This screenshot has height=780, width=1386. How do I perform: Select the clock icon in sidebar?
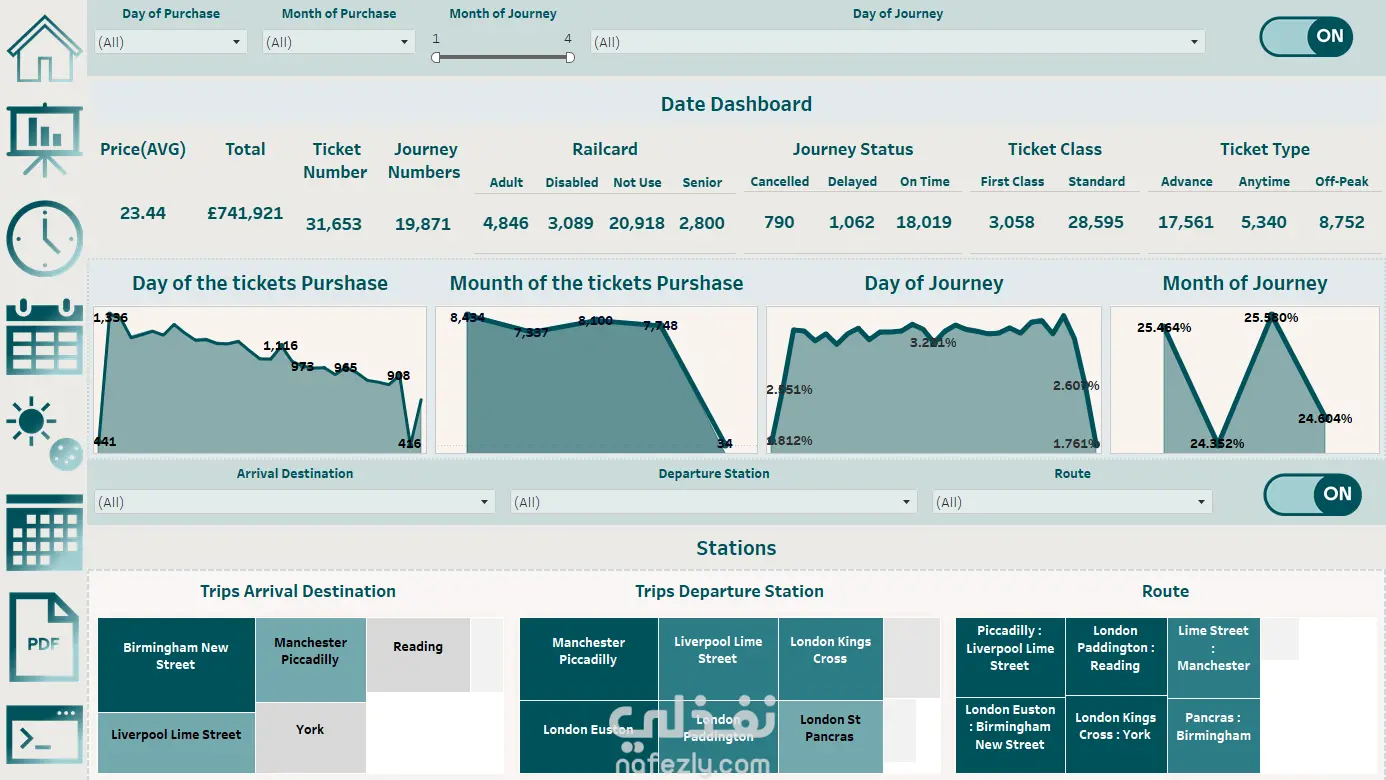(44, 239)
